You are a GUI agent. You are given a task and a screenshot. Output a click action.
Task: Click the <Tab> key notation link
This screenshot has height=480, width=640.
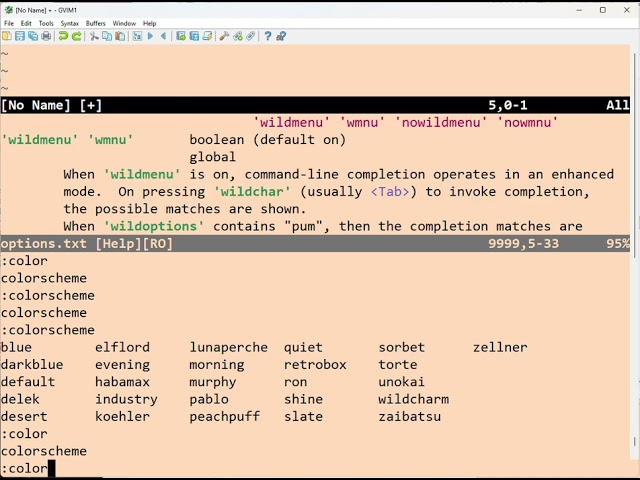(x=390, y=192)
